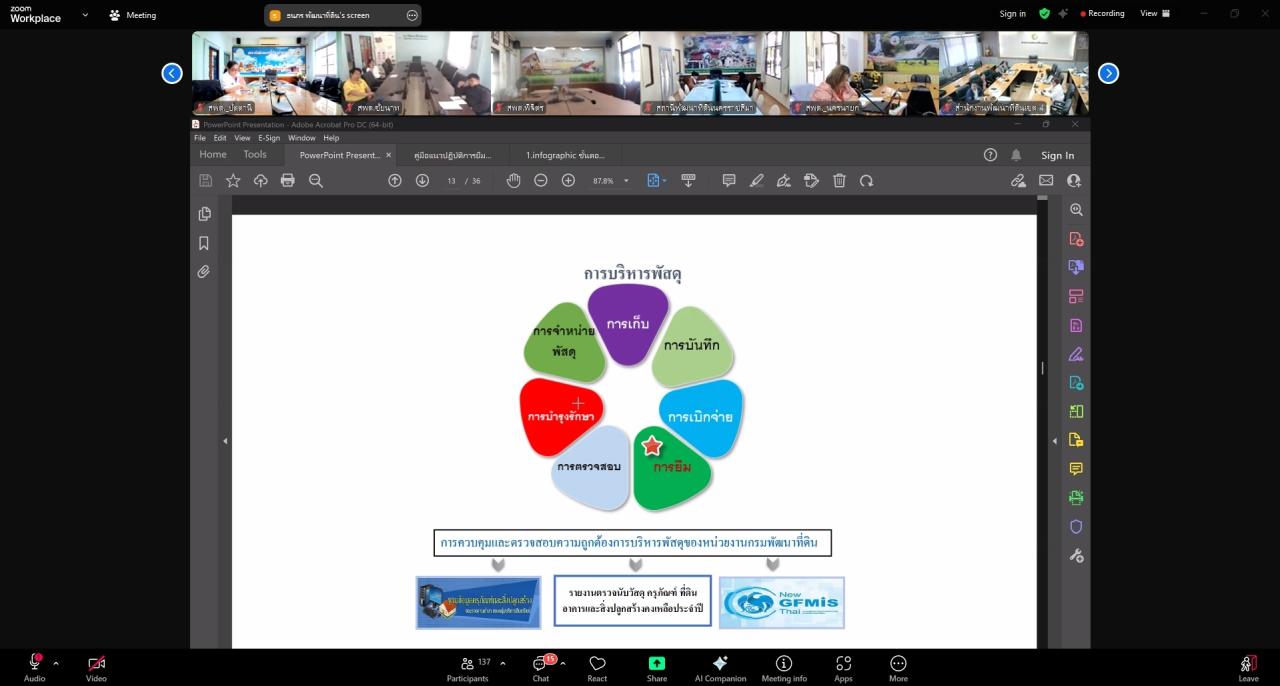Leave the meeting

[1248, 667]
